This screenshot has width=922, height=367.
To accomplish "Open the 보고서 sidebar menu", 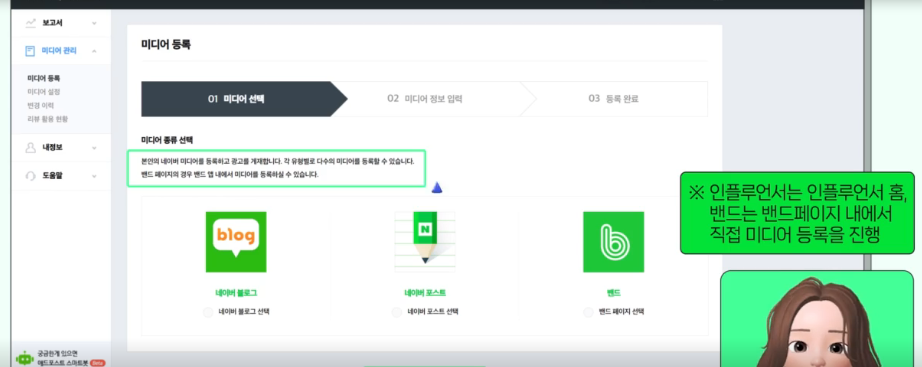I will pos(61,23).
